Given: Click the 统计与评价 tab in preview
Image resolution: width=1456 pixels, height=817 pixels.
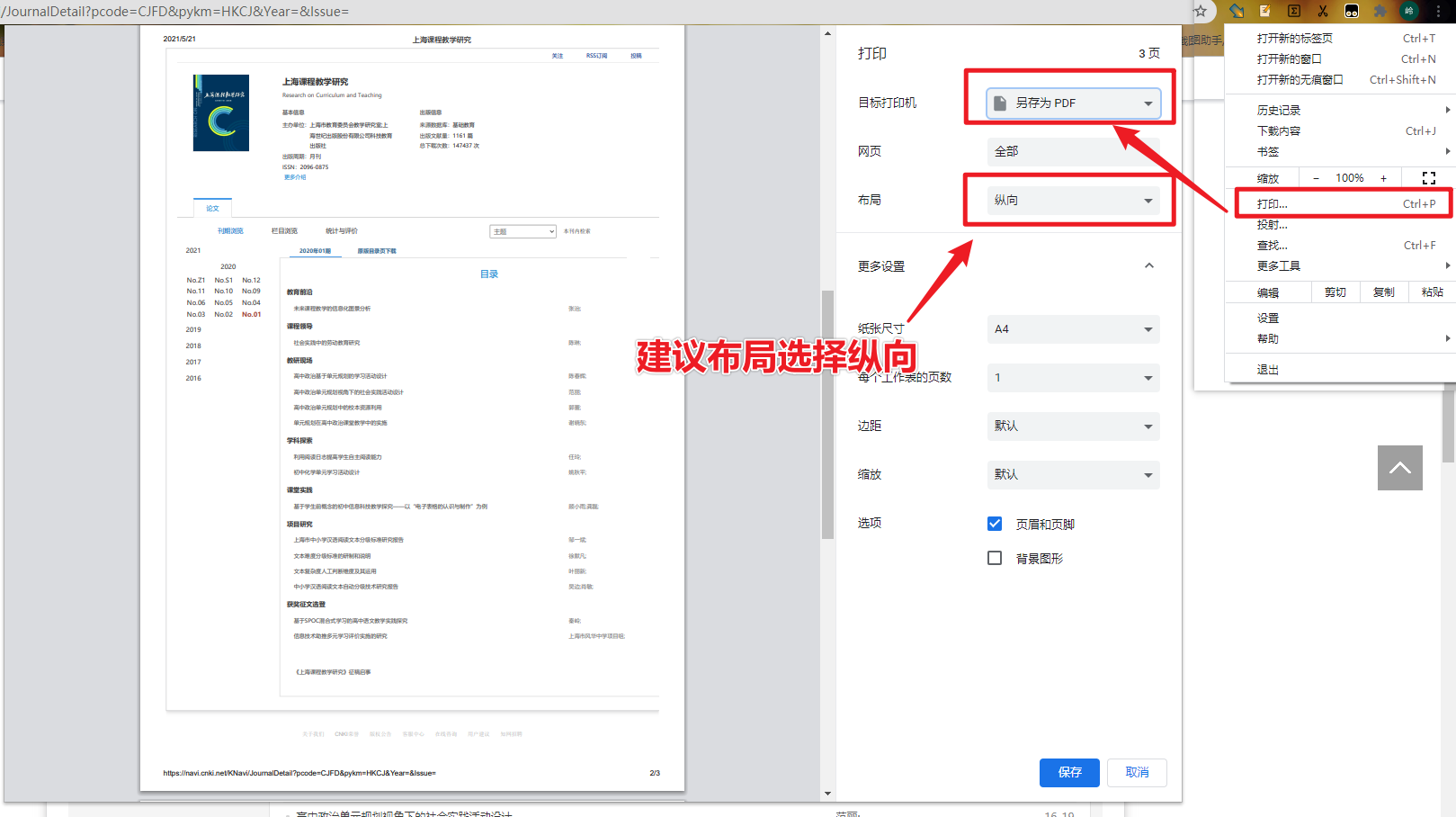Looking at the screenshot, I should coord(342,231).
